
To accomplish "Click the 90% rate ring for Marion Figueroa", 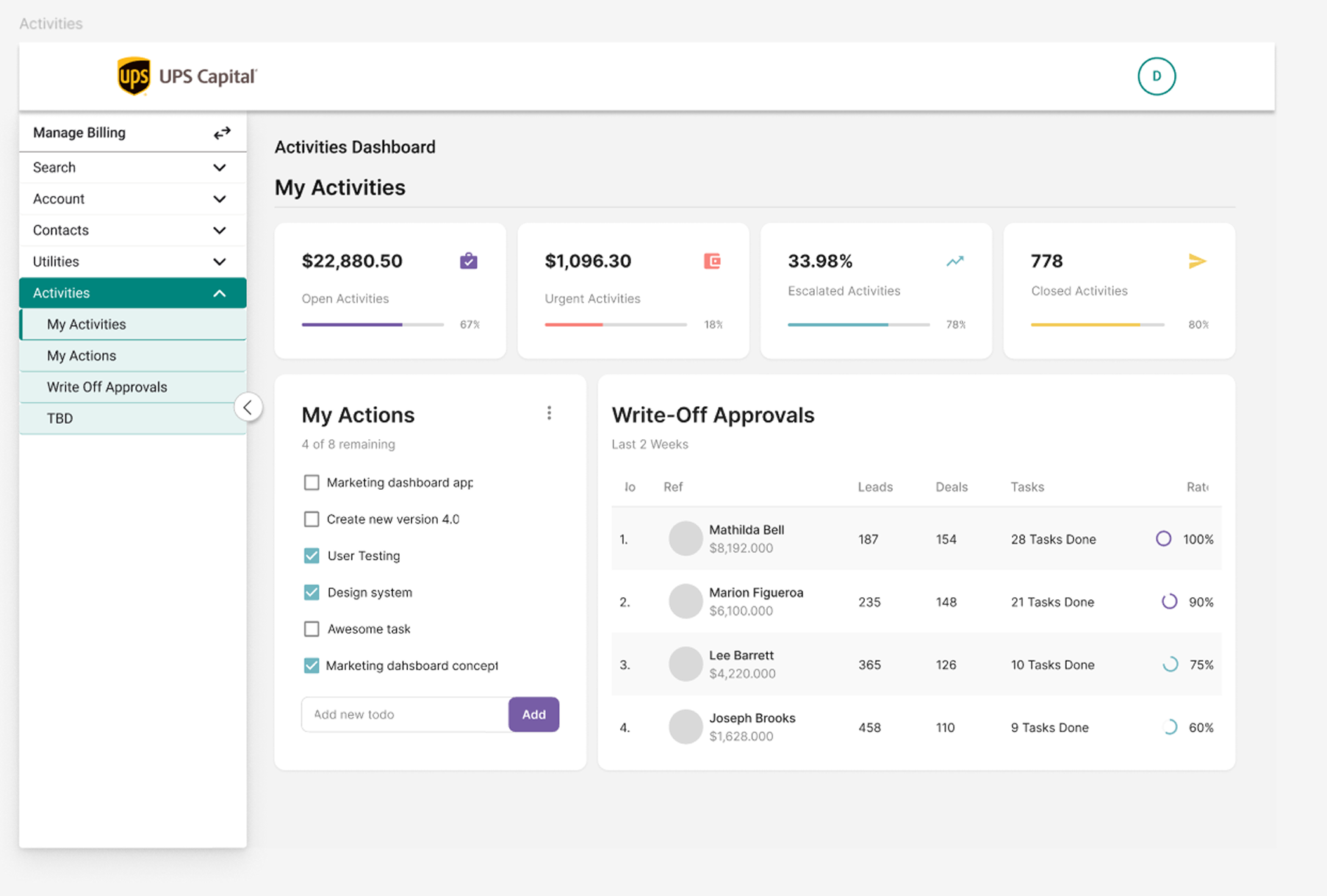I will [x=1169, y=601].
